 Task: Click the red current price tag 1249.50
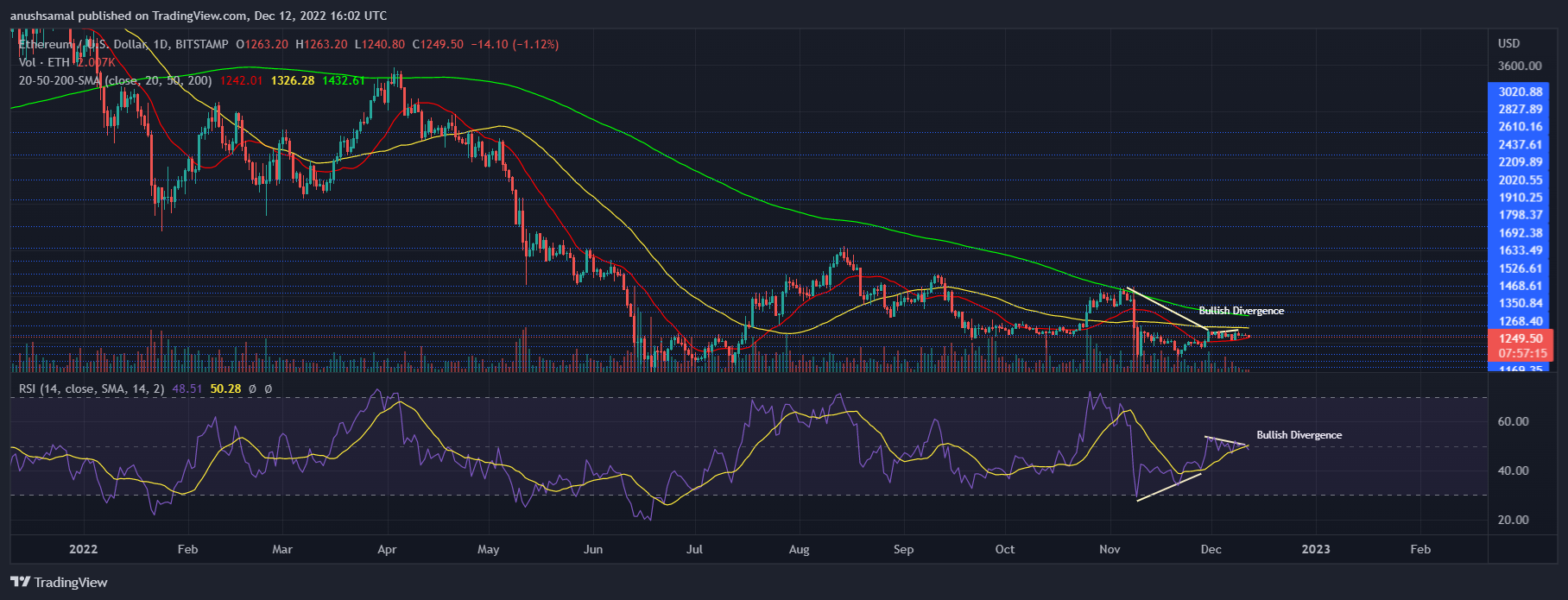[1521, 338]
